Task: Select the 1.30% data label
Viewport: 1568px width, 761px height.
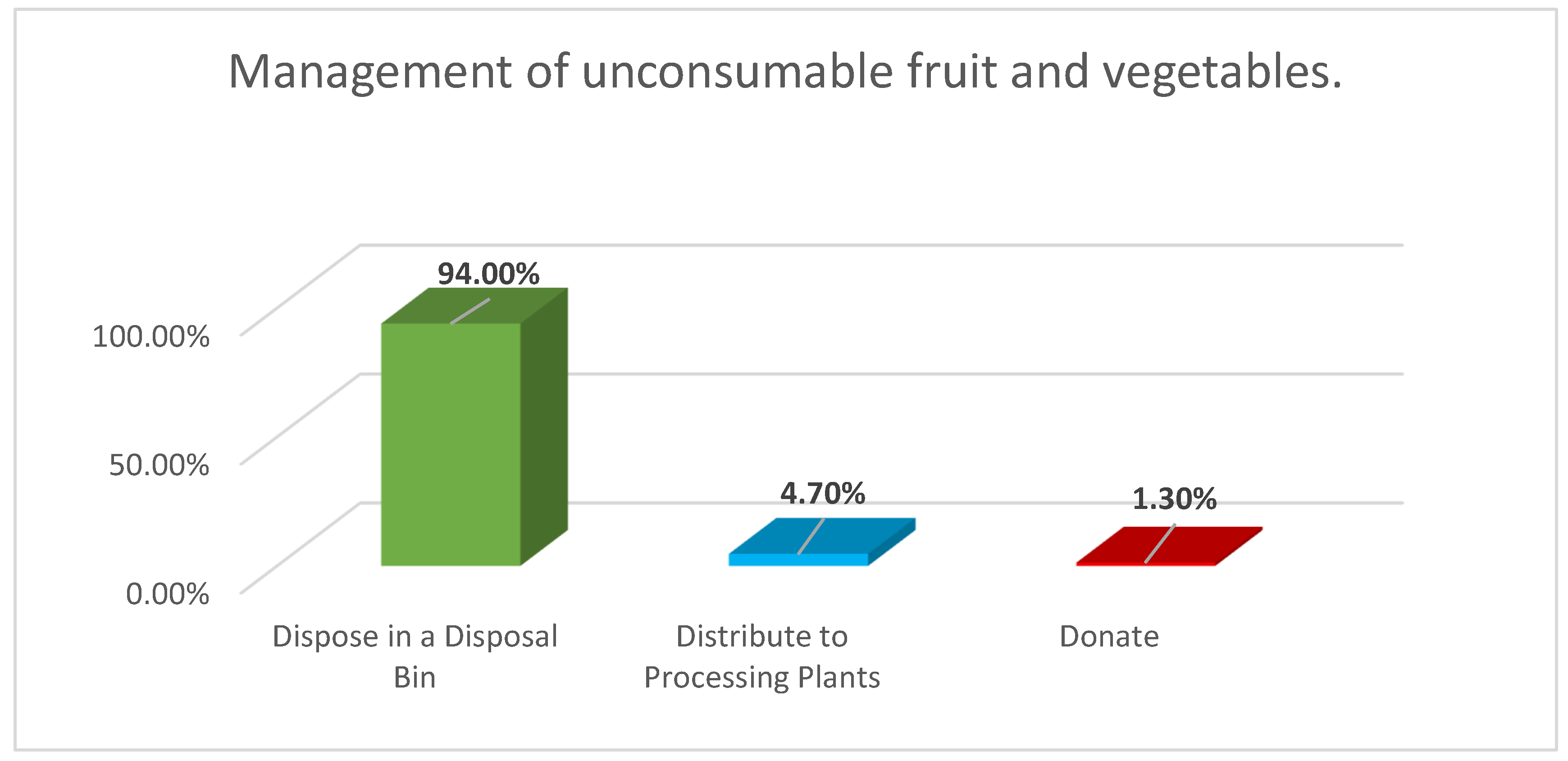Action: 1174,499
